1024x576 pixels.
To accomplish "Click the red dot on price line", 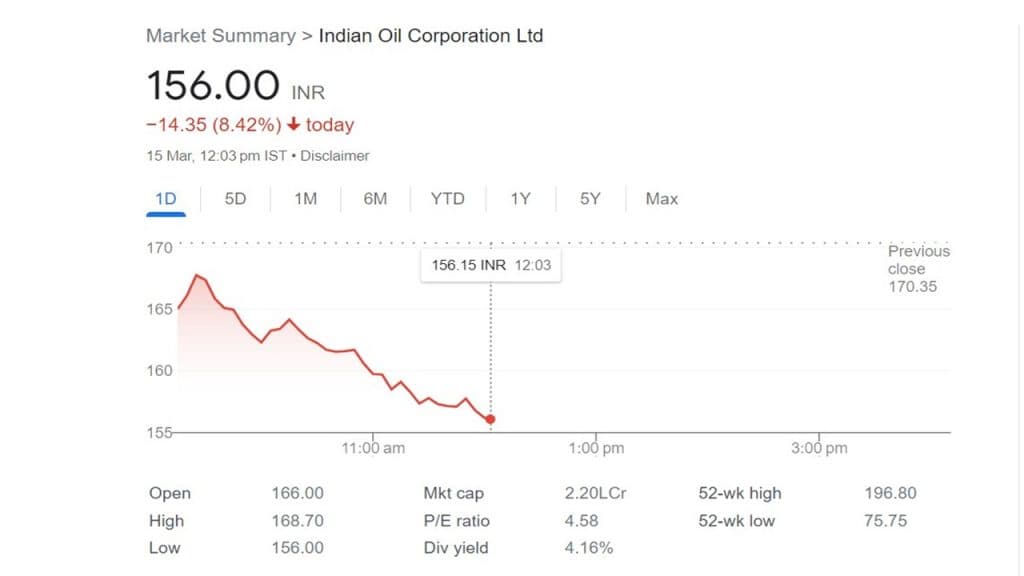I will 490,419.
